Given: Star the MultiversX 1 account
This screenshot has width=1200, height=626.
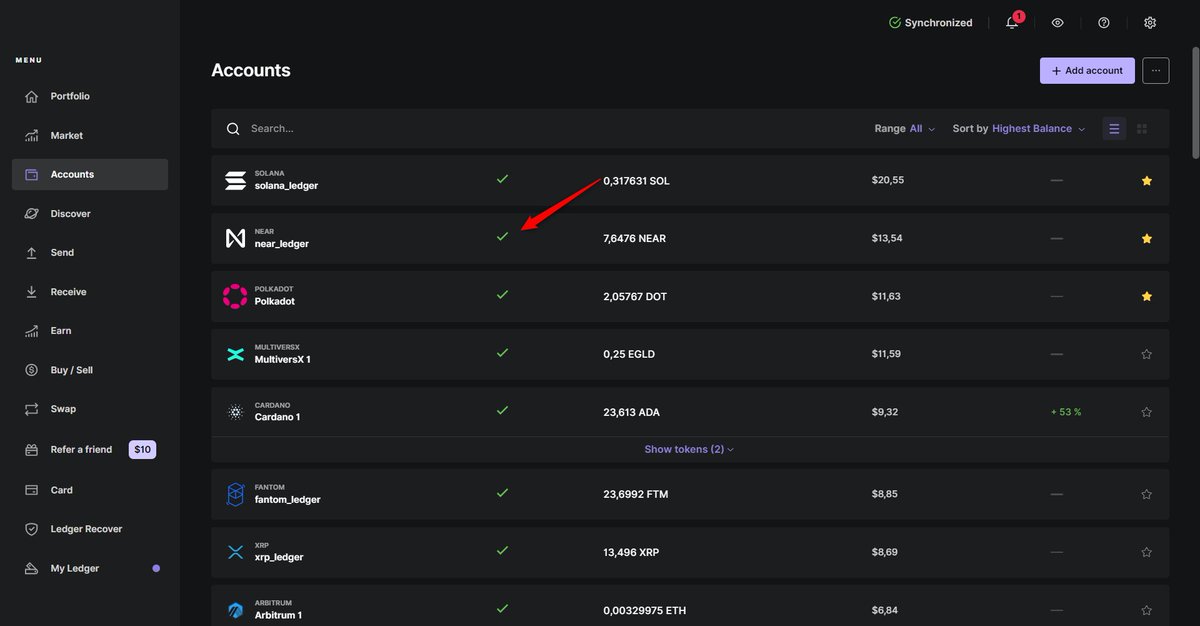Looking at the screenshot, I should coord(1147,354).
